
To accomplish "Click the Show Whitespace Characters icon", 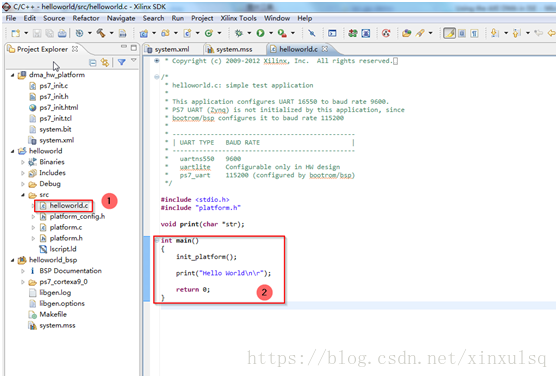I will (x=474, y=33).
